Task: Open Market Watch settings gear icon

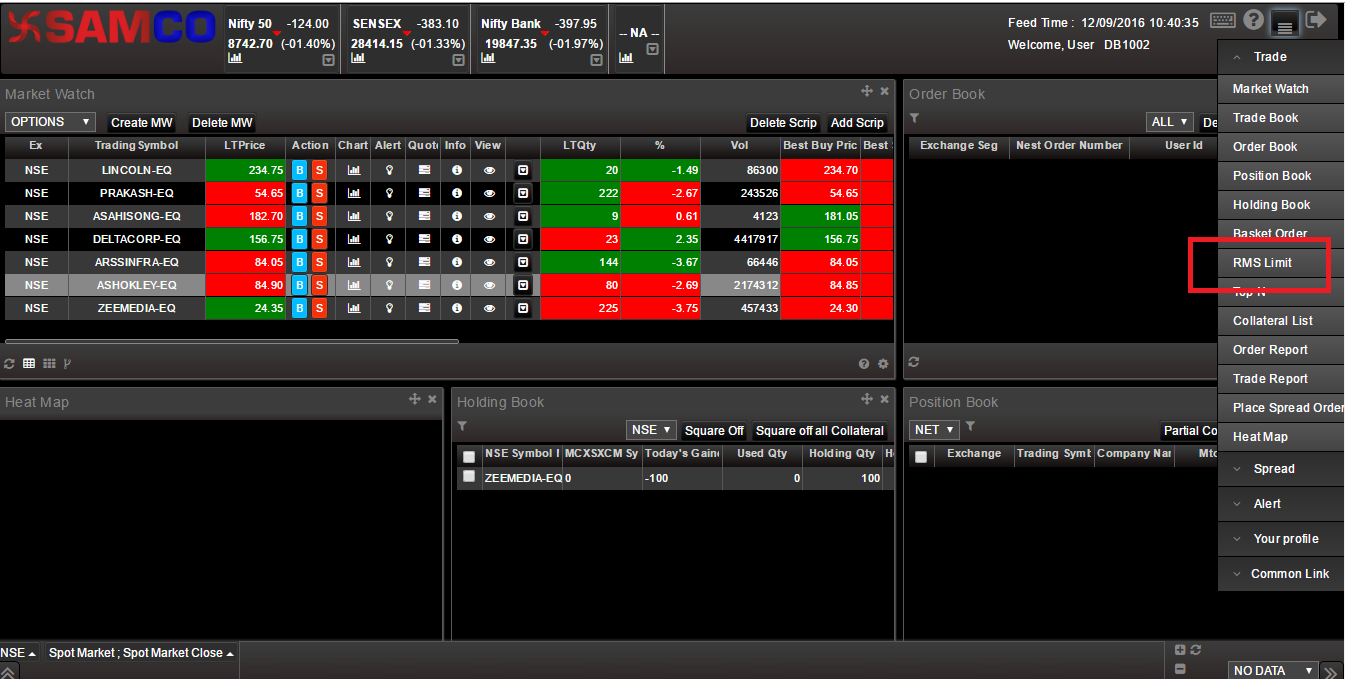Action: pyautogui.click(x=883, y=364)
